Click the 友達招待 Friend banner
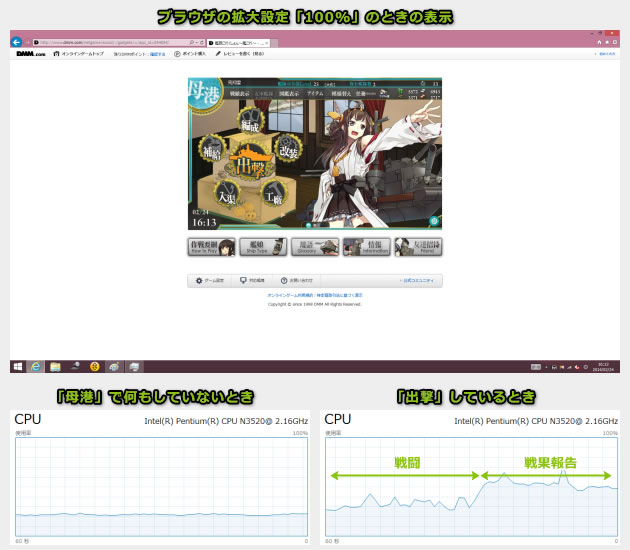Viewport: 630px width, 550px height. 418,247
